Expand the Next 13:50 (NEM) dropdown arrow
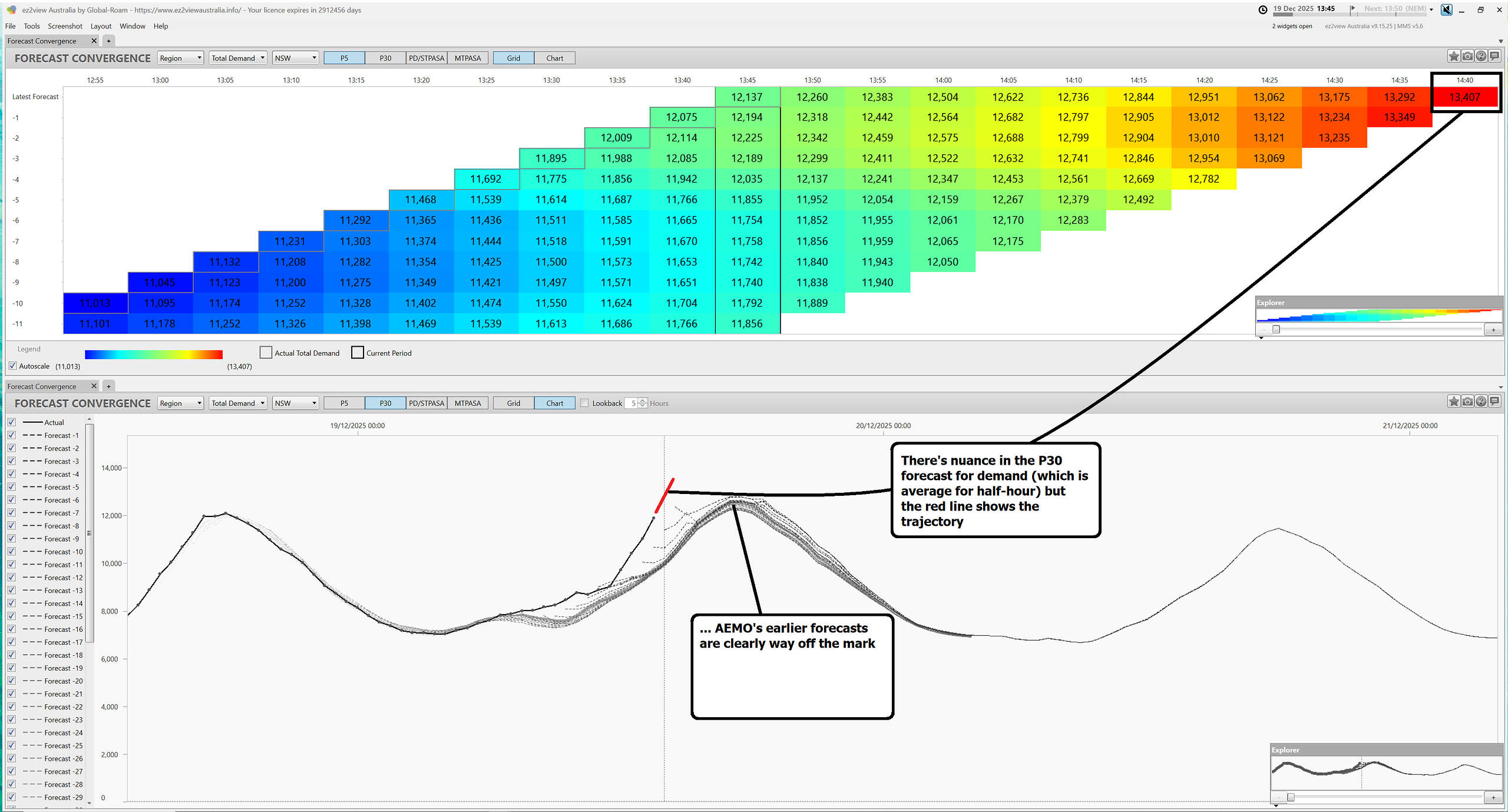 coord(1431,9)
